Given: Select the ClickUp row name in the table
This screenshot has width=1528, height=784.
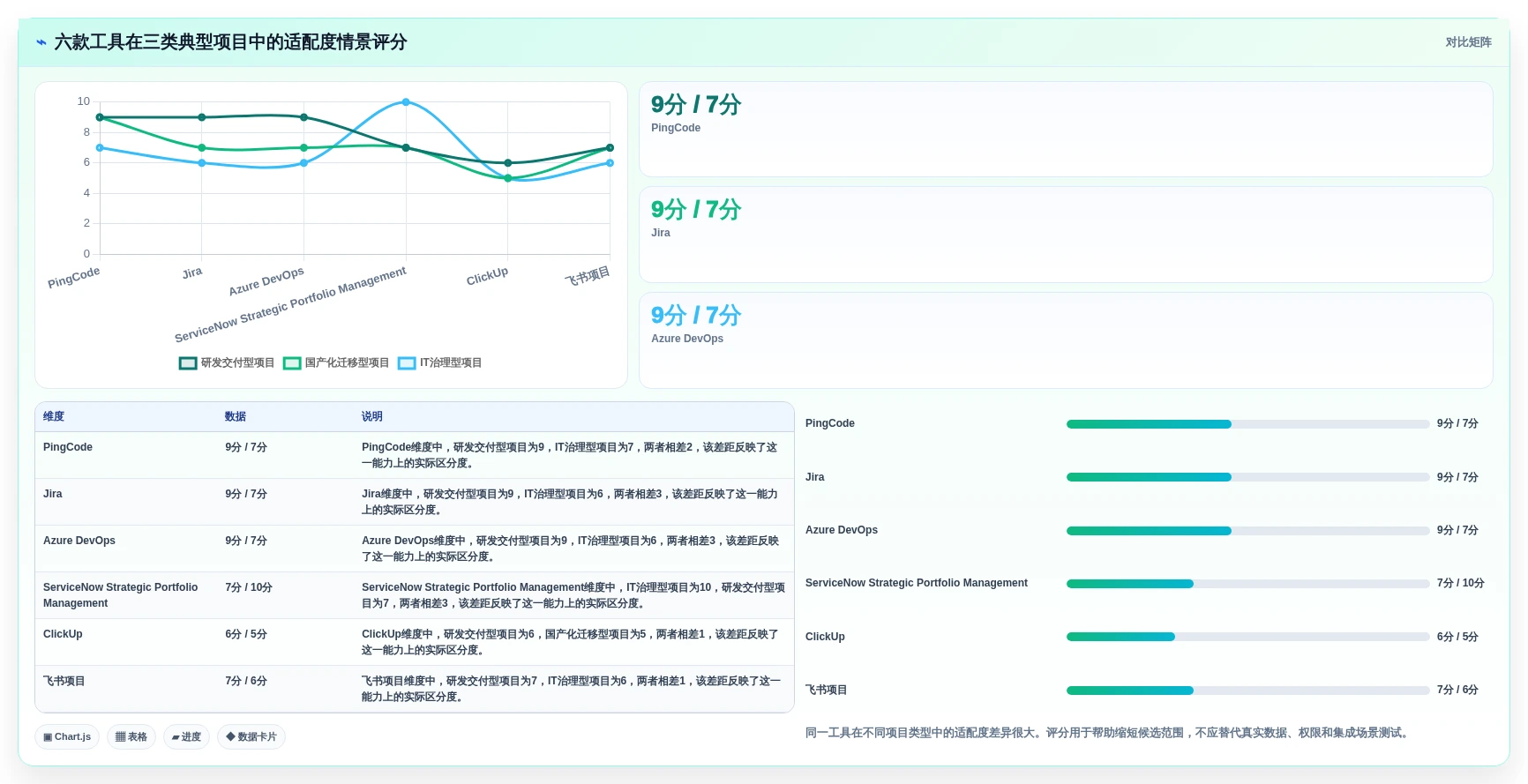Looking at the screenshot, I should 63,635.
